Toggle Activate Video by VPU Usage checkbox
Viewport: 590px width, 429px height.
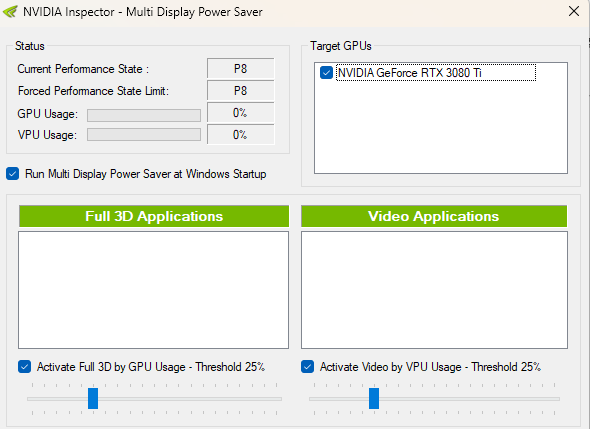coord(307,367)
